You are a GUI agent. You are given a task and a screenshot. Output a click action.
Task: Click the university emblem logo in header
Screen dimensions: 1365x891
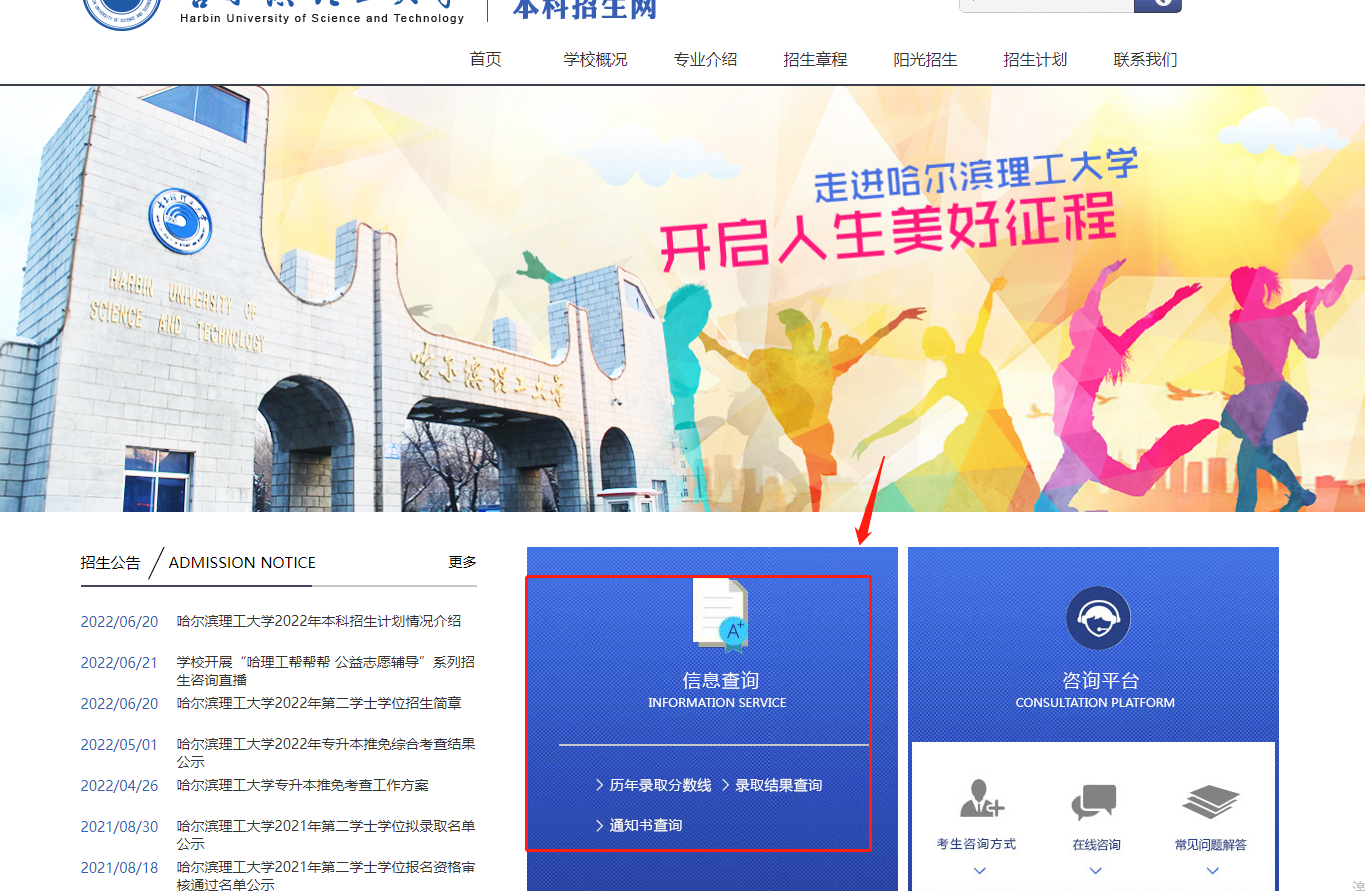[x=122, y=14]
